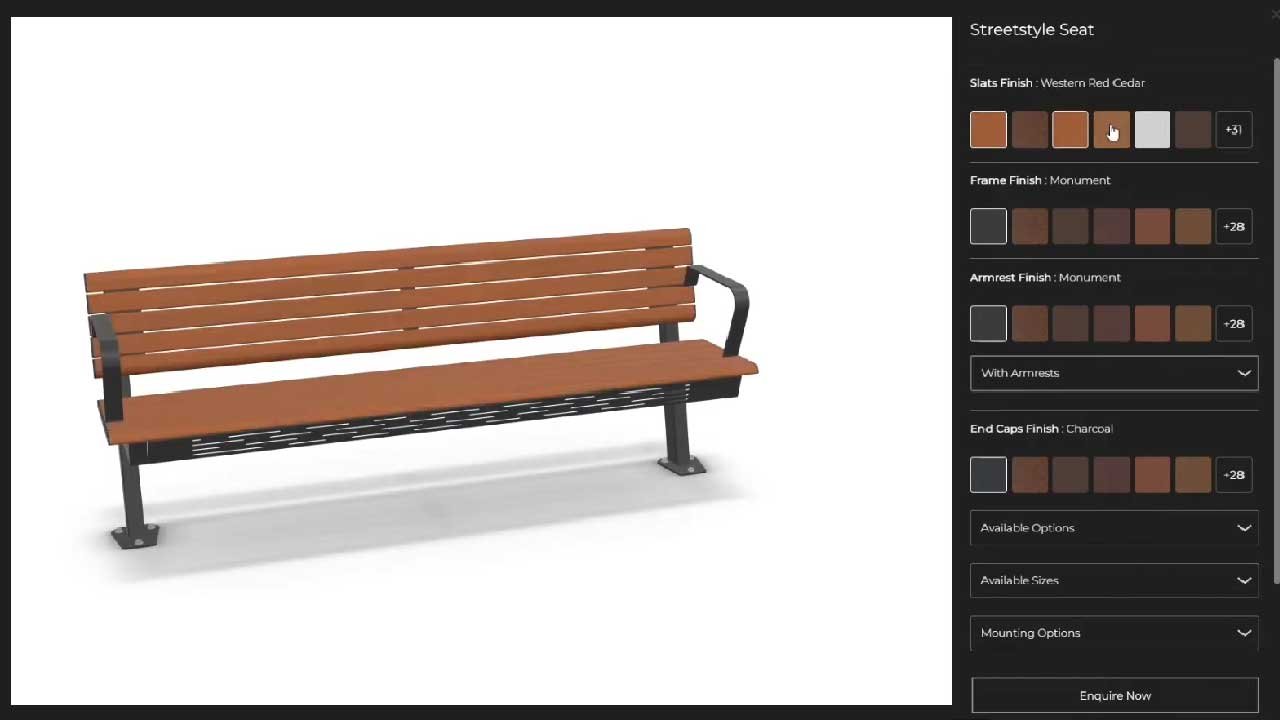Choose the first Slats Finish color swatch
The height and width of the screenshot is (720, 1280).
[x=988, y=130]
